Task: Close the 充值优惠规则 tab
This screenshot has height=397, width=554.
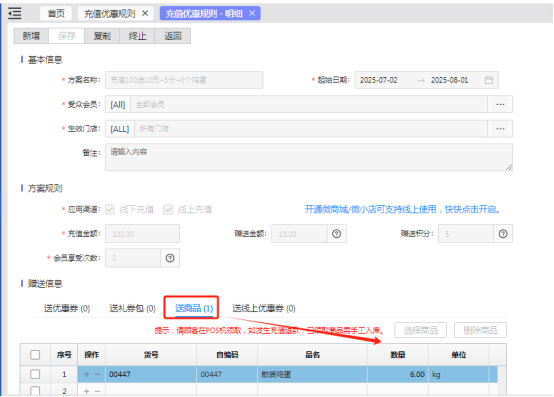Action: [x=145, y=13]
